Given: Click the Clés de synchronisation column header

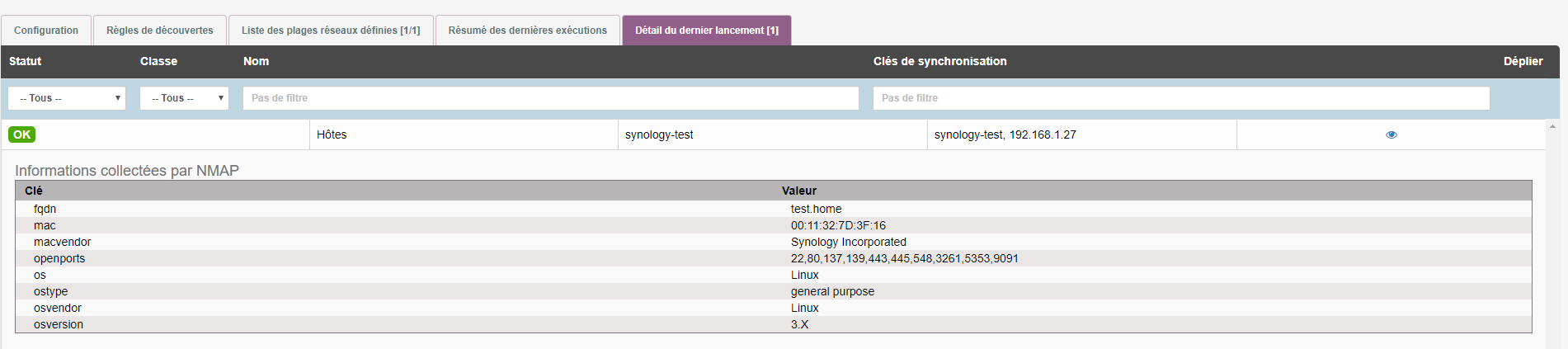Looking at the screenshot, I should pos(939,61).
